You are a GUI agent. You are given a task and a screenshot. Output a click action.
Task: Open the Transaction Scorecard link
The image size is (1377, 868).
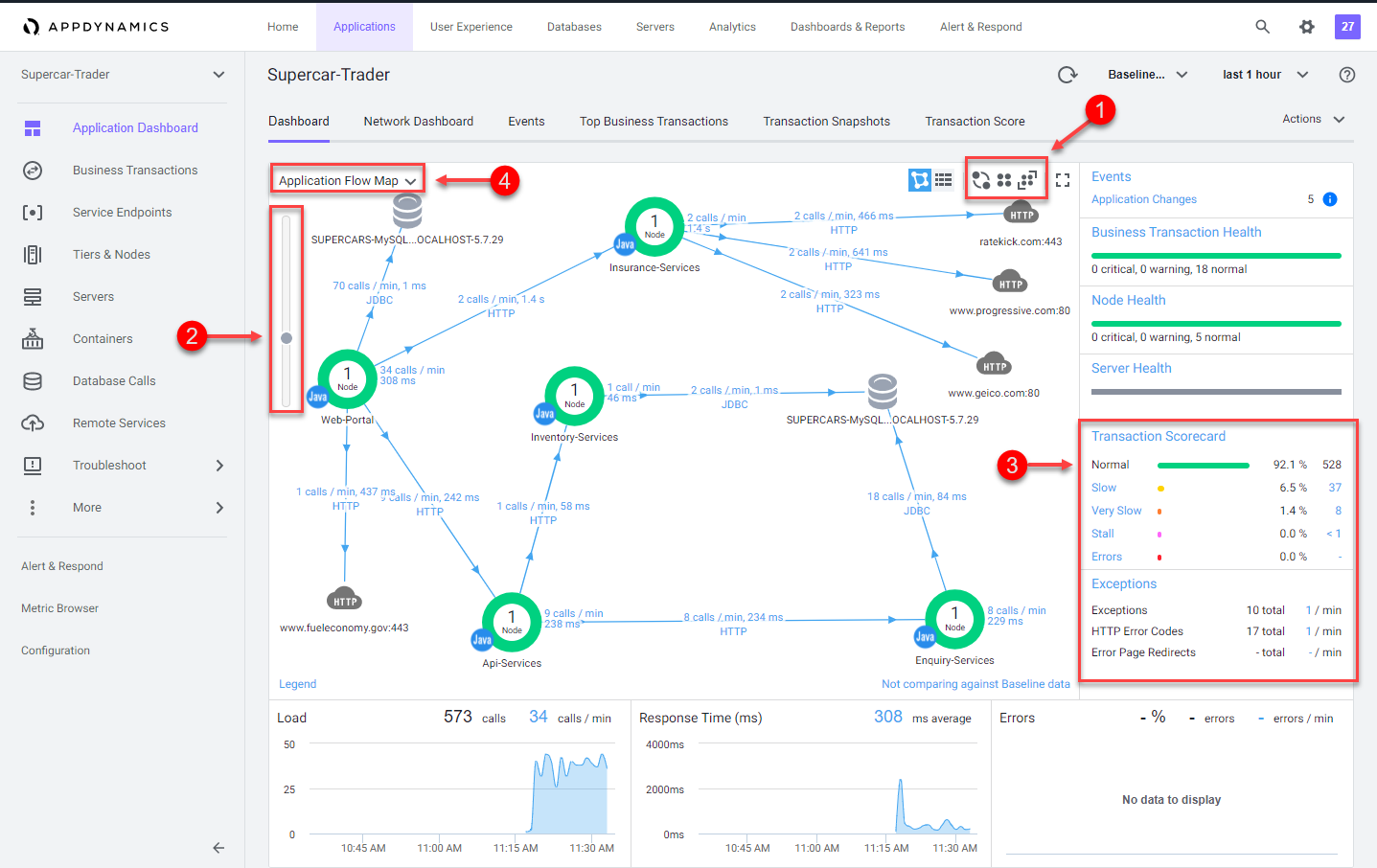coord(1158,436)
